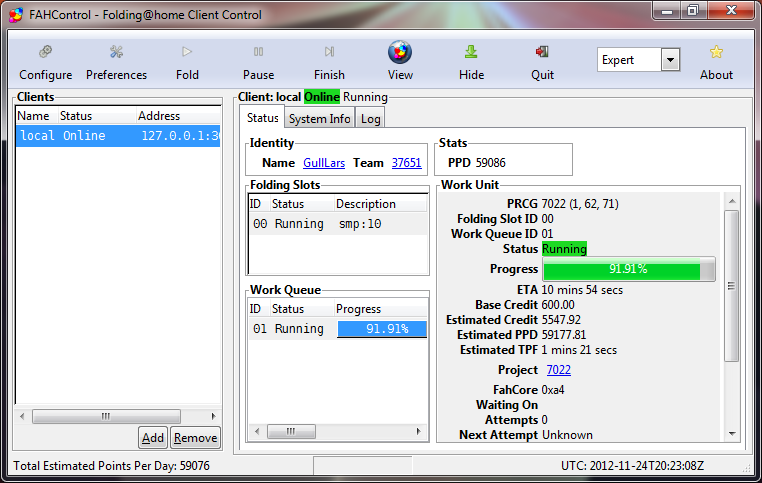Open the Expert mode dropdown

point(670,60)
